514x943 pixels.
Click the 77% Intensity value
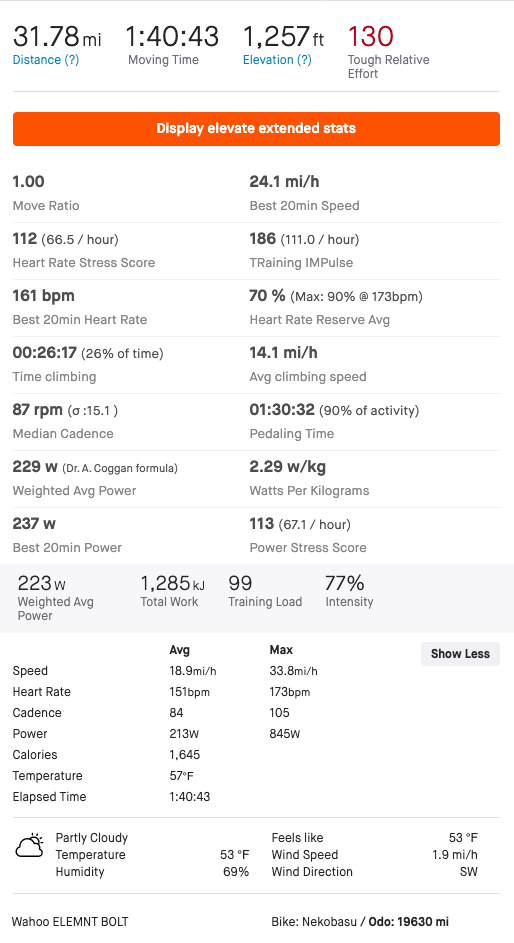pos(344,583)
